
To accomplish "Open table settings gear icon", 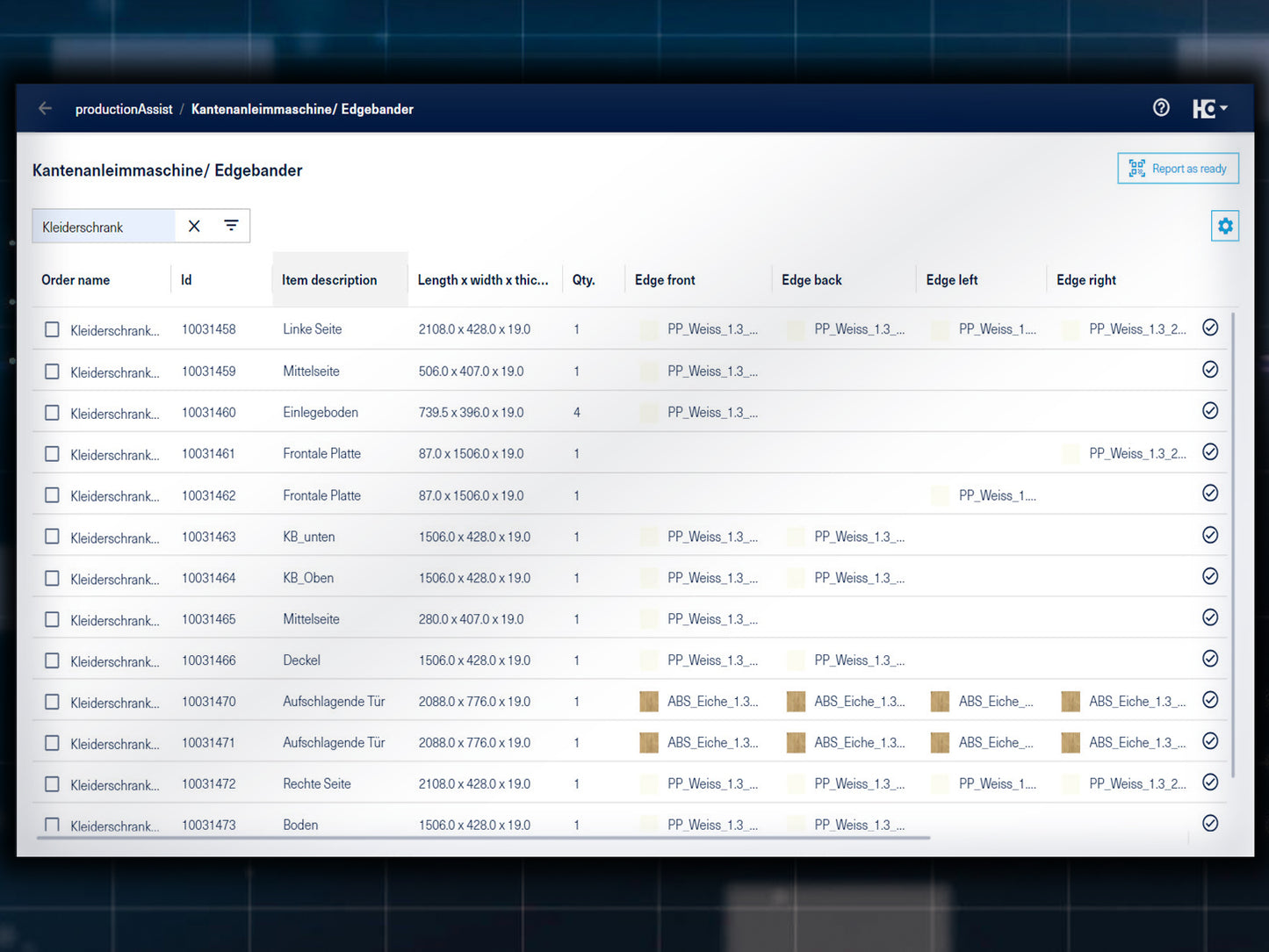I will [1224, 227].
